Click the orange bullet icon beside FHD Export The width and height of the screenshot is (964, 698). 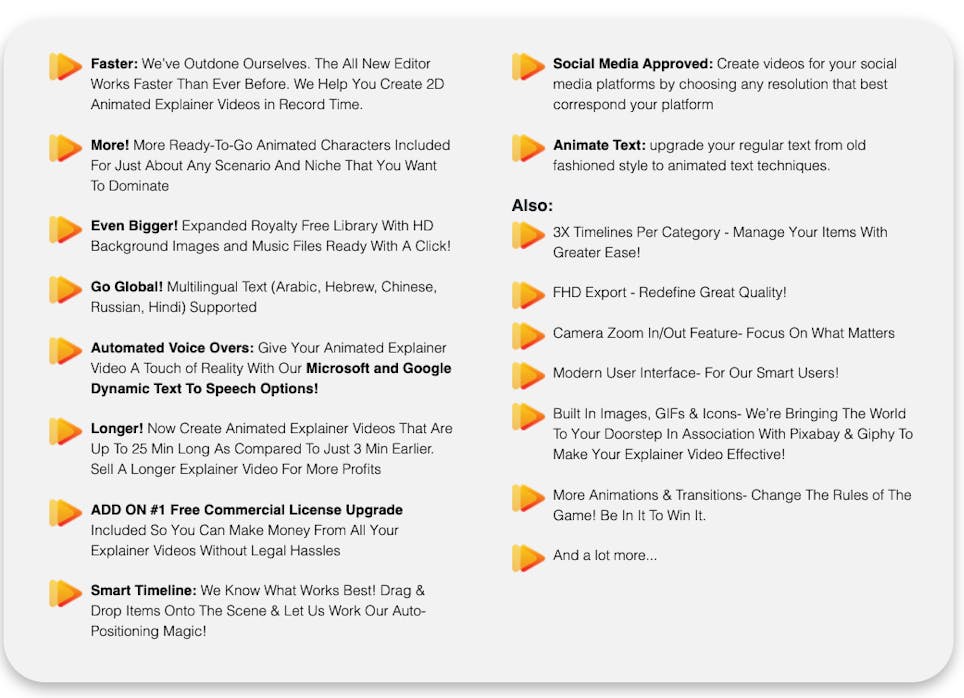(x=528, y=295)
